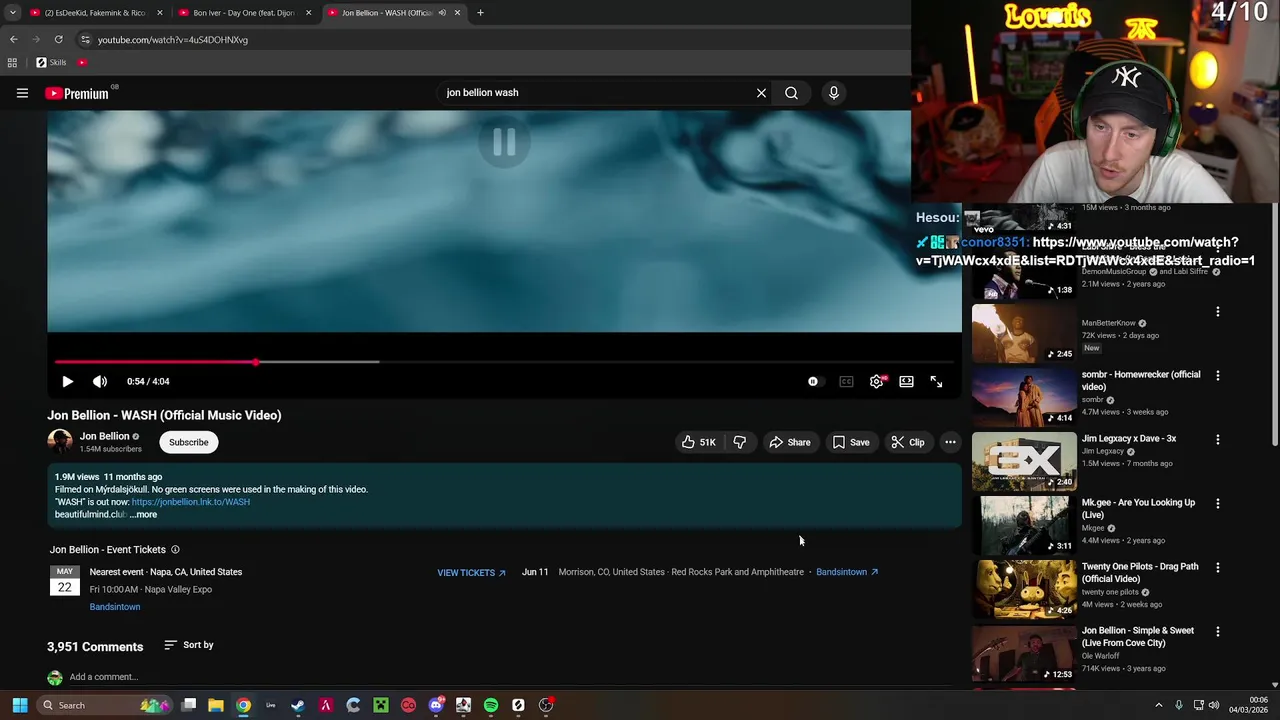Image resolution: width=1280 pixels, height=720 pixels.
Task: Open options menu for Twenty One Pilots
Action: [x=1218, y=568]
